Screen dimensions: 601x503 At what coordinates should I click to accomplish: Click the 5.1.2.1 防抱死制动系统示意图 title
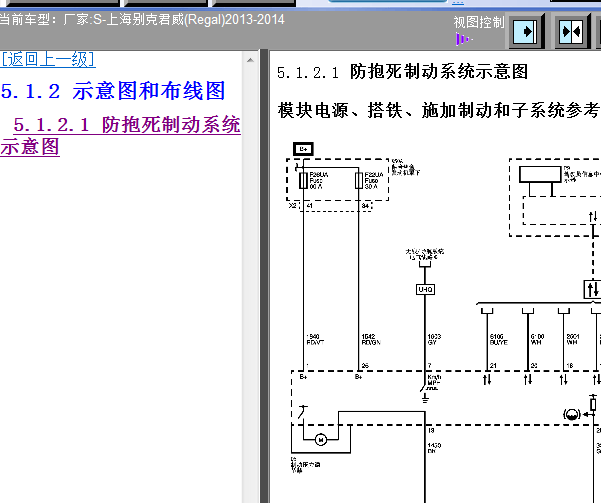(x=402, y=72)
